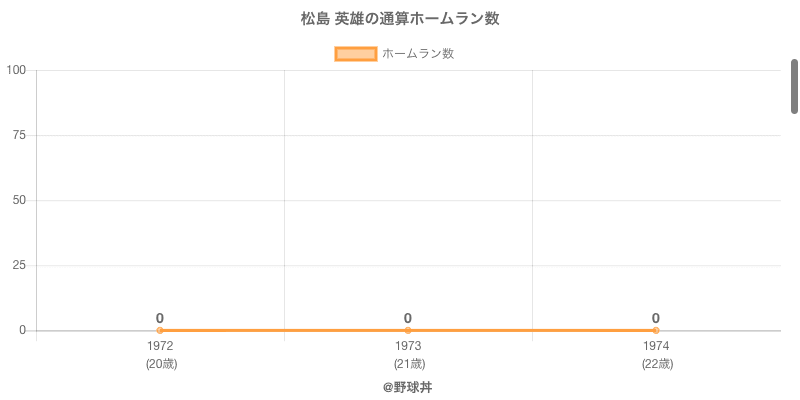Click the @野球丼 credit text
800x400 pixels.
coord(408,387)
